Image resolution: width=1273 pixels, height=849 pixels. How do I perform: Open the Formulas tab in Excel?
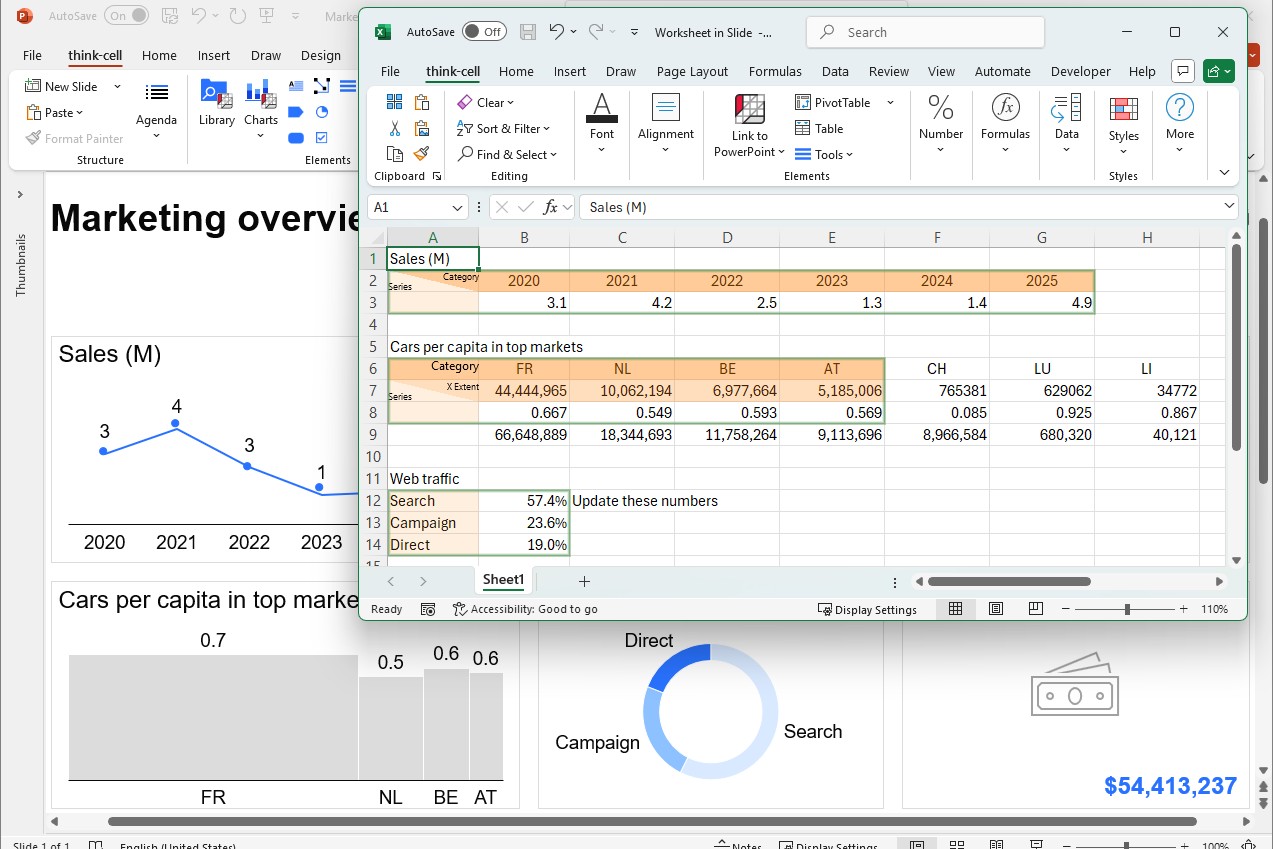click(x=774, y=72)
